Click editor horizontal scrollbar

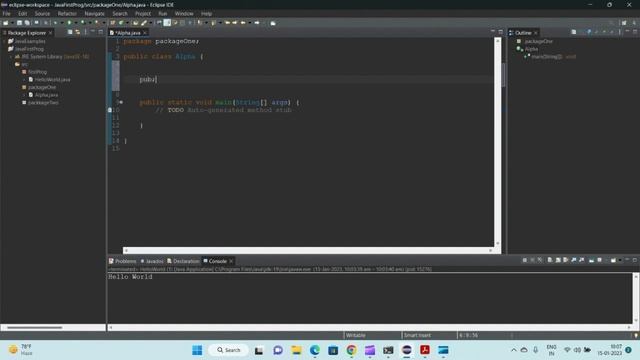pyautogui.click(x=308, y=251)
